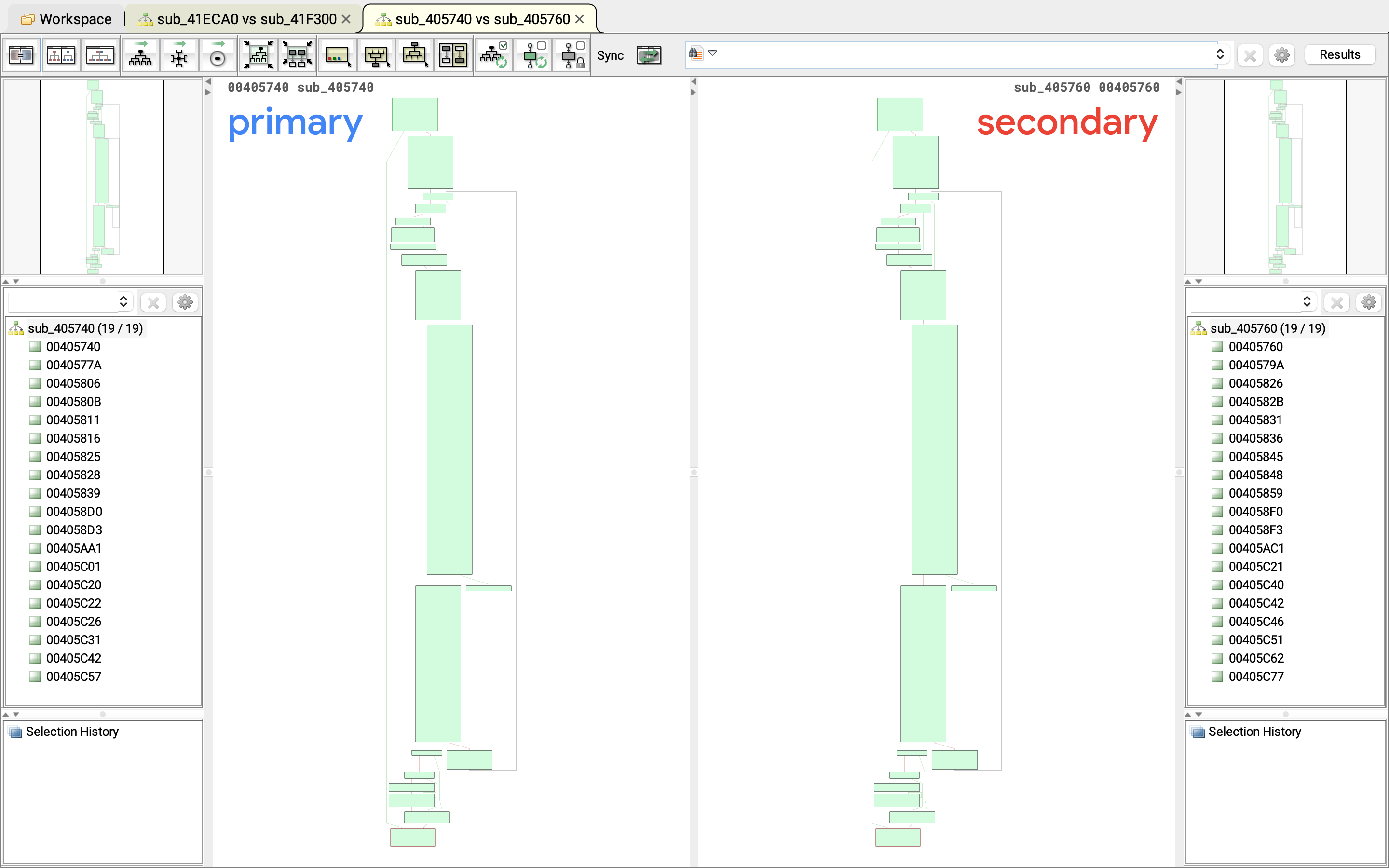Toggle the Sync views button
The image size is (1389, 868).
point(649,55)
